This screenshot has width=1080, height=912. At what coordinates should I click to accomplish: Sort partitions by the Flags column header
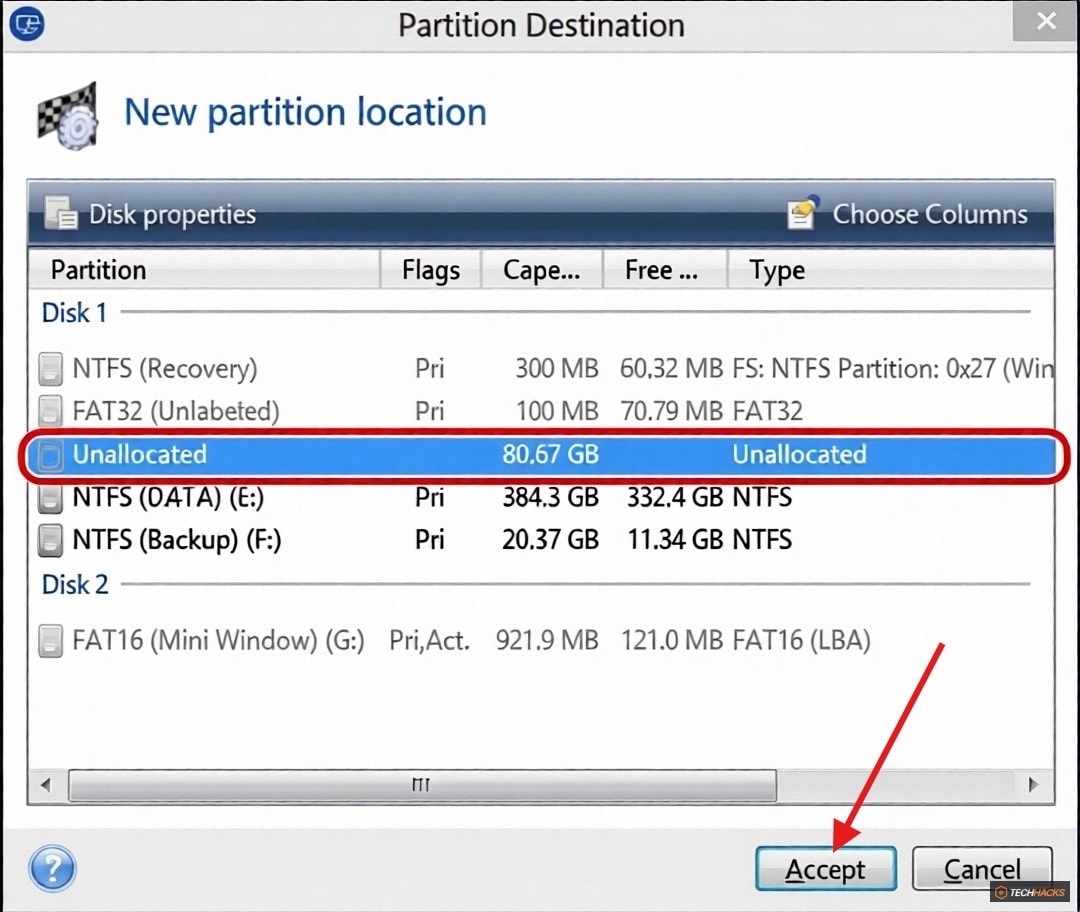[429, 269]
